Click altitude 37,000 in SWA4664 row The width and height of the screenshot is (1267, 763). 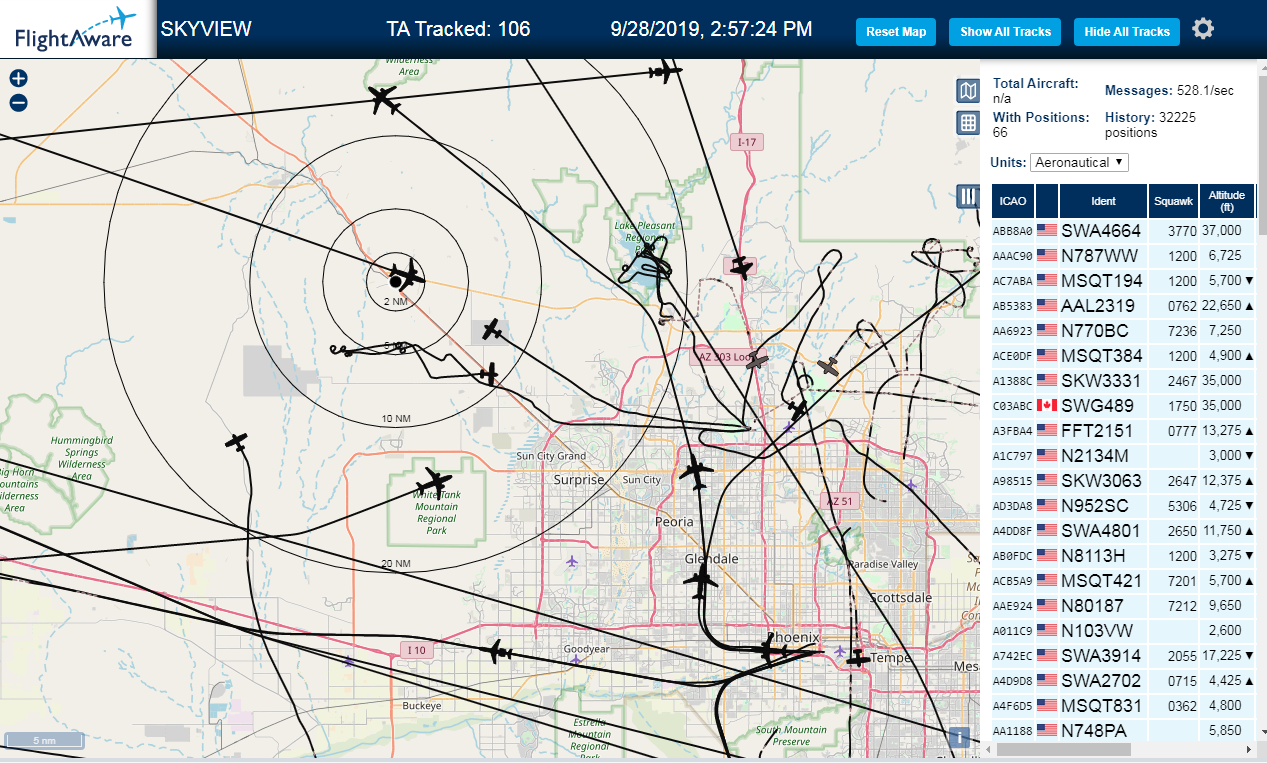click(1221, 230)
